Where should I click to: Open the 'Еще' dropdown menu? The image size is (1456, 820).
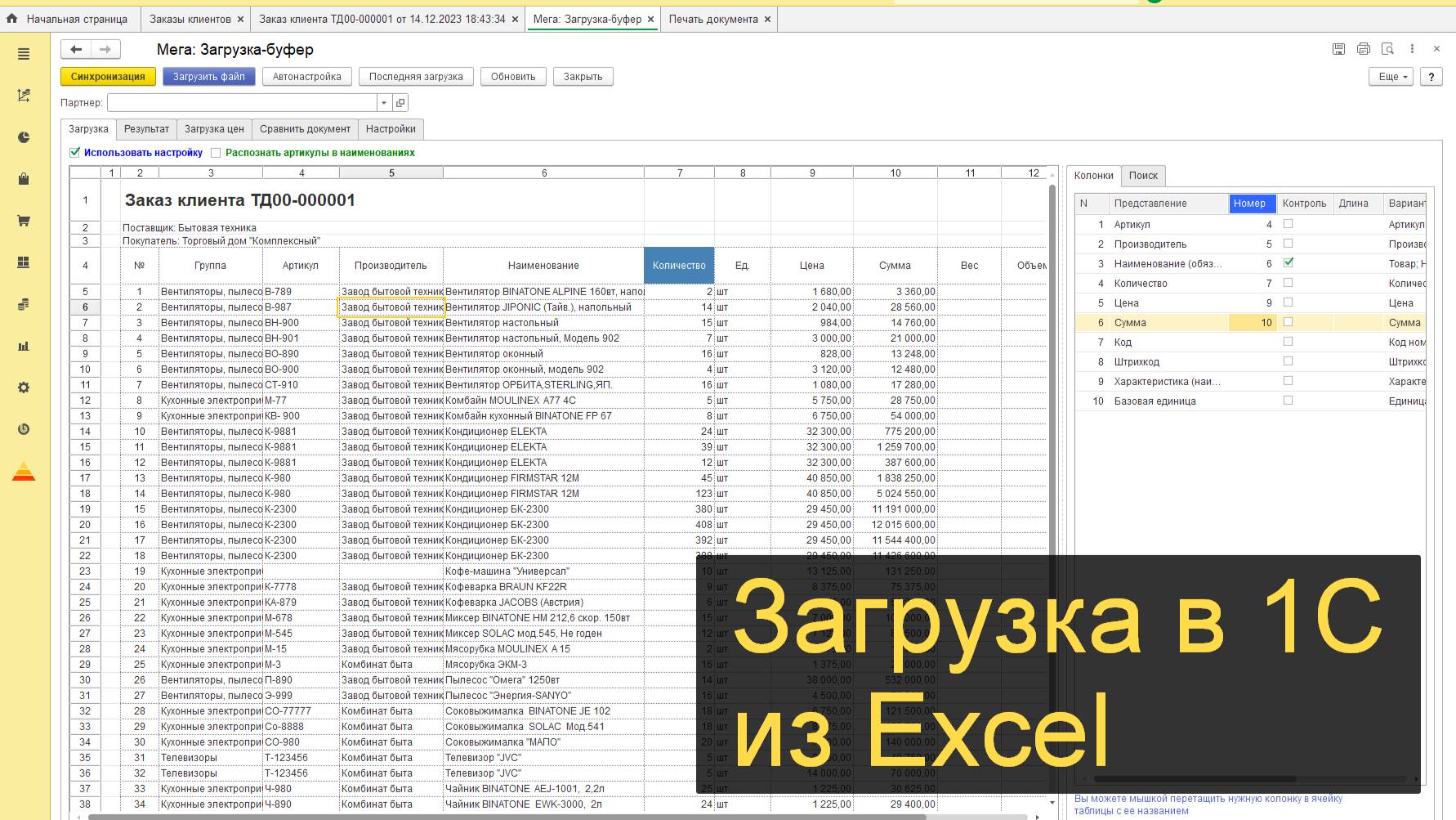pyautogui.click(x=1391, y=76)
